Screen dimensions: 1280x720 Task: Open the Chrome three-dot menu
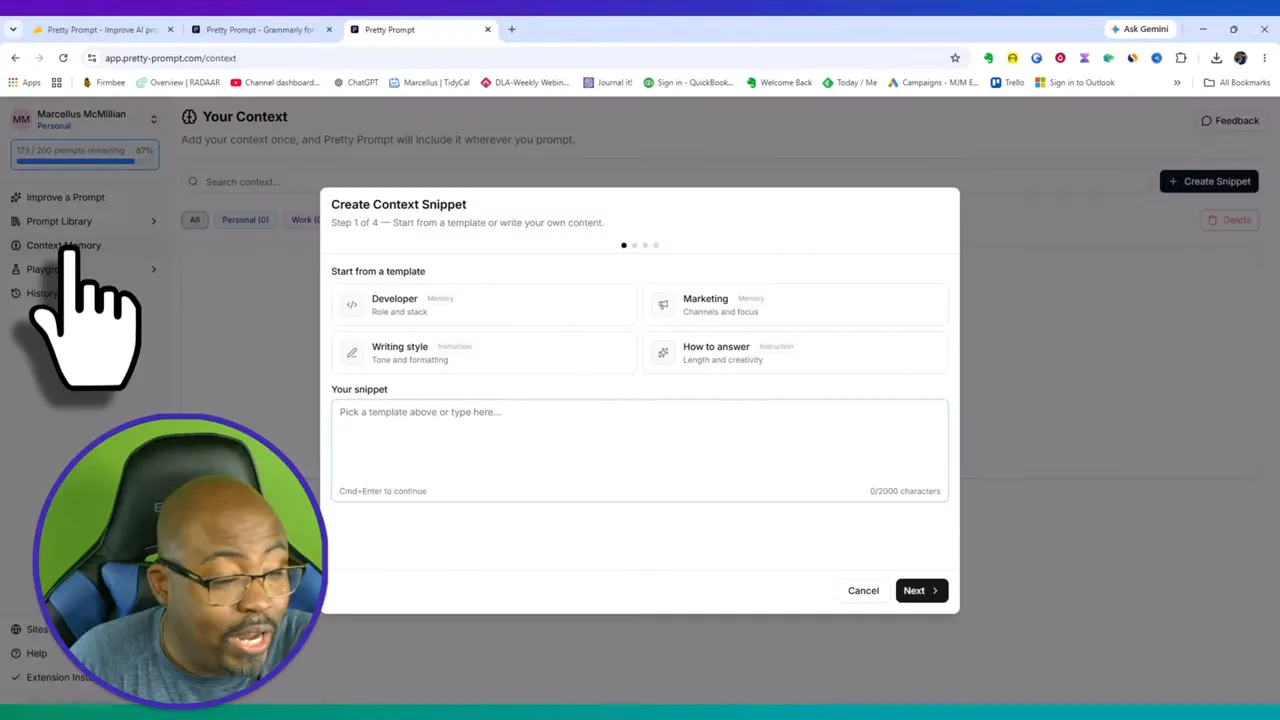point(1264,58)
